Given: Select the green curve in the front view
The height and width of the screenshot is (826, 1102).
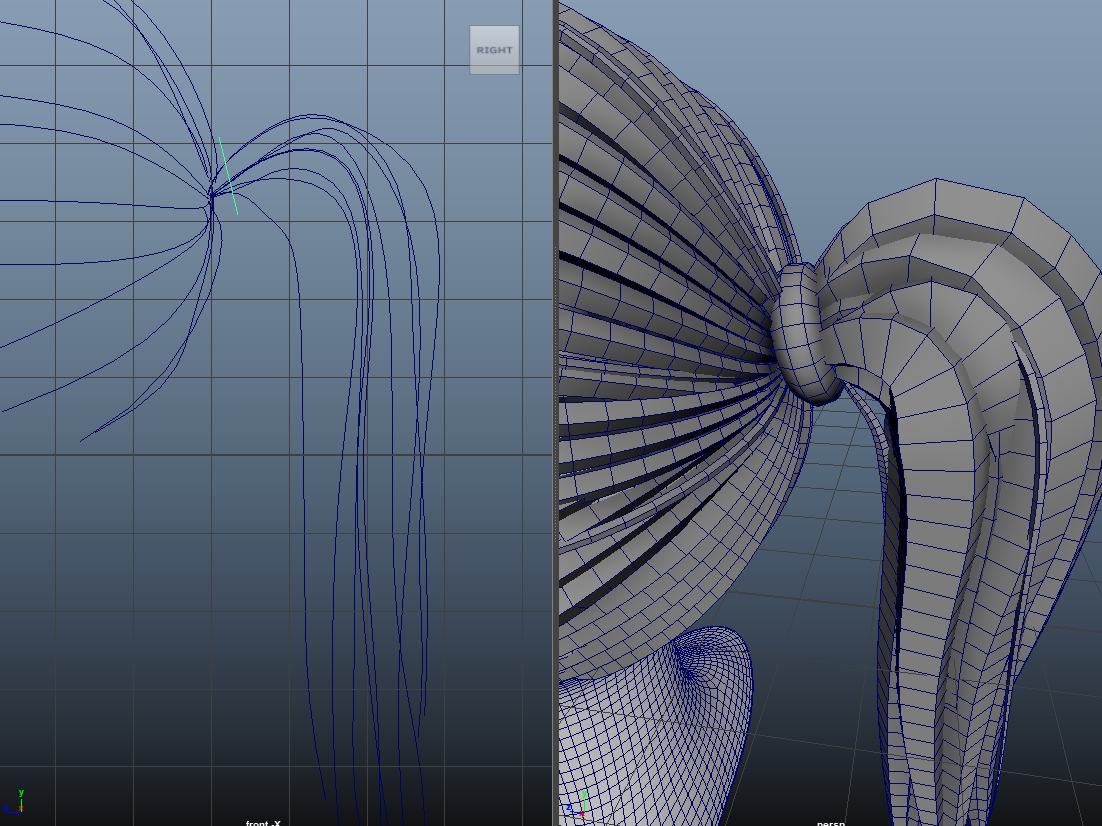Looking at the screenshot, I should [x=228, y=176].
